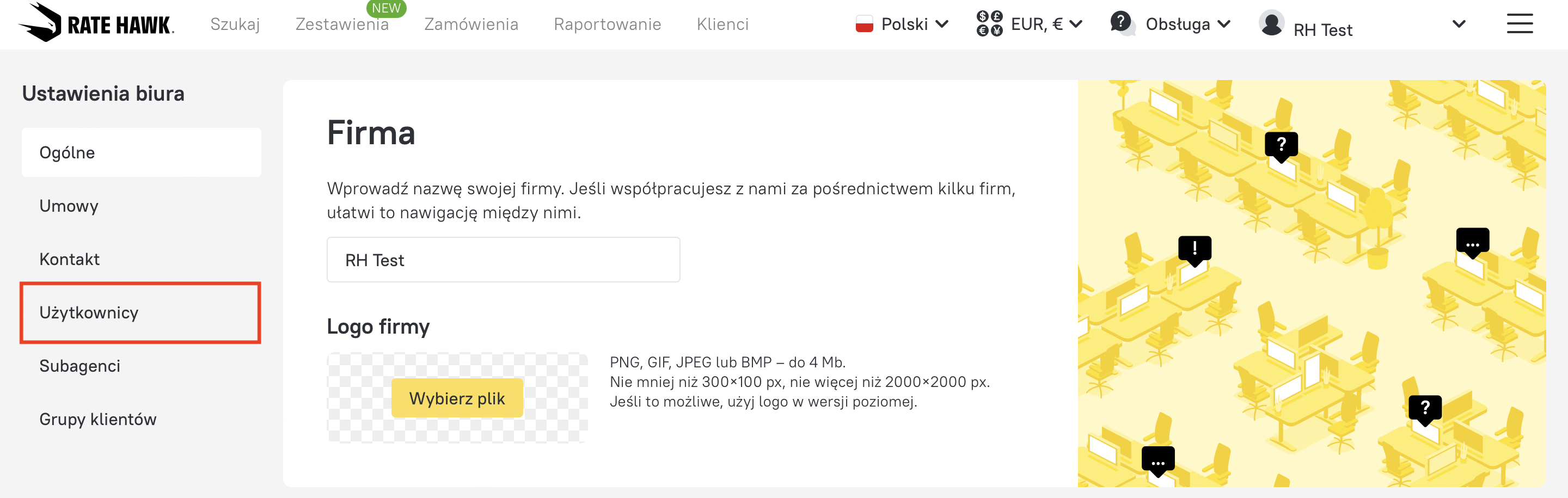Select Użytkownicy in the settings sidebar

[89, 312]
